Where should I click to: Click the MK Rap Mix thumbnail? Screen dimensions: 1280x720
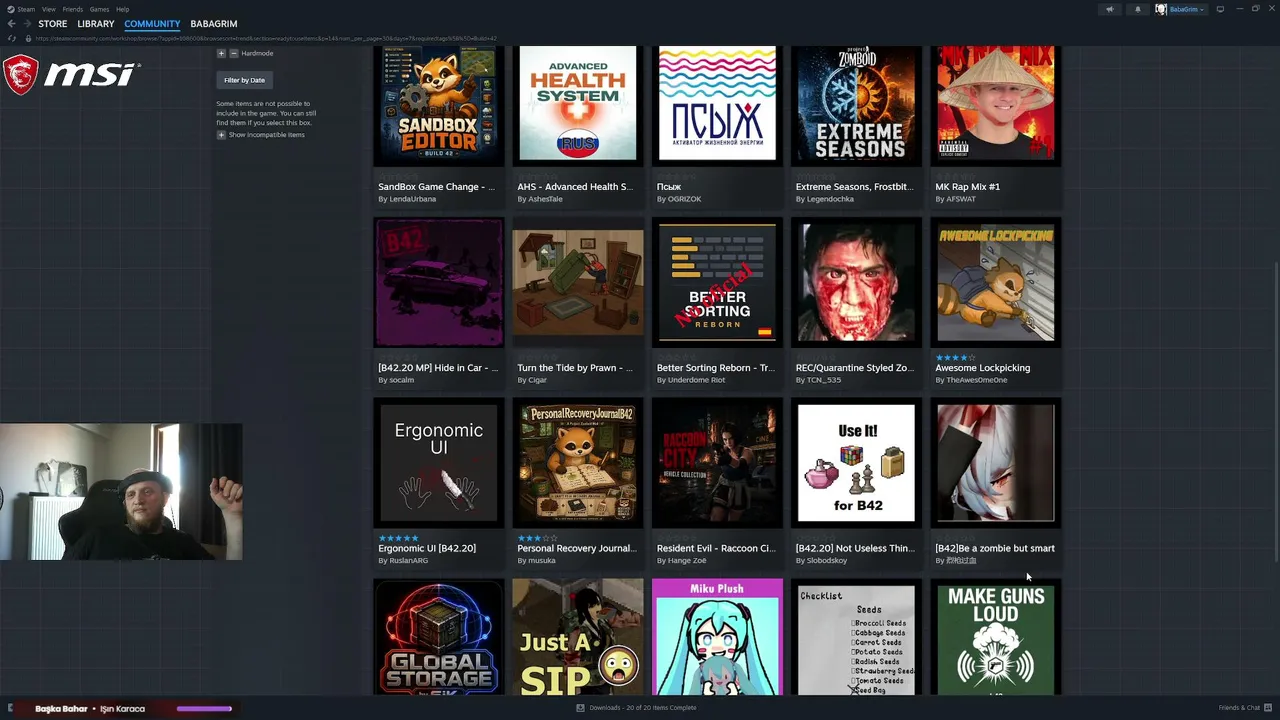click(995, 104)
